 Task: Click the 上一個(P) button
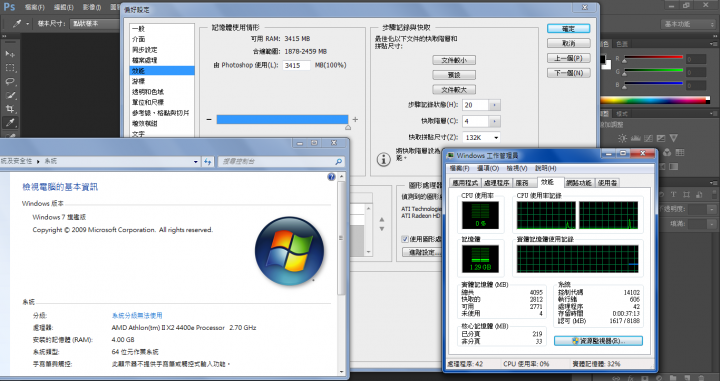click(568, 58)
